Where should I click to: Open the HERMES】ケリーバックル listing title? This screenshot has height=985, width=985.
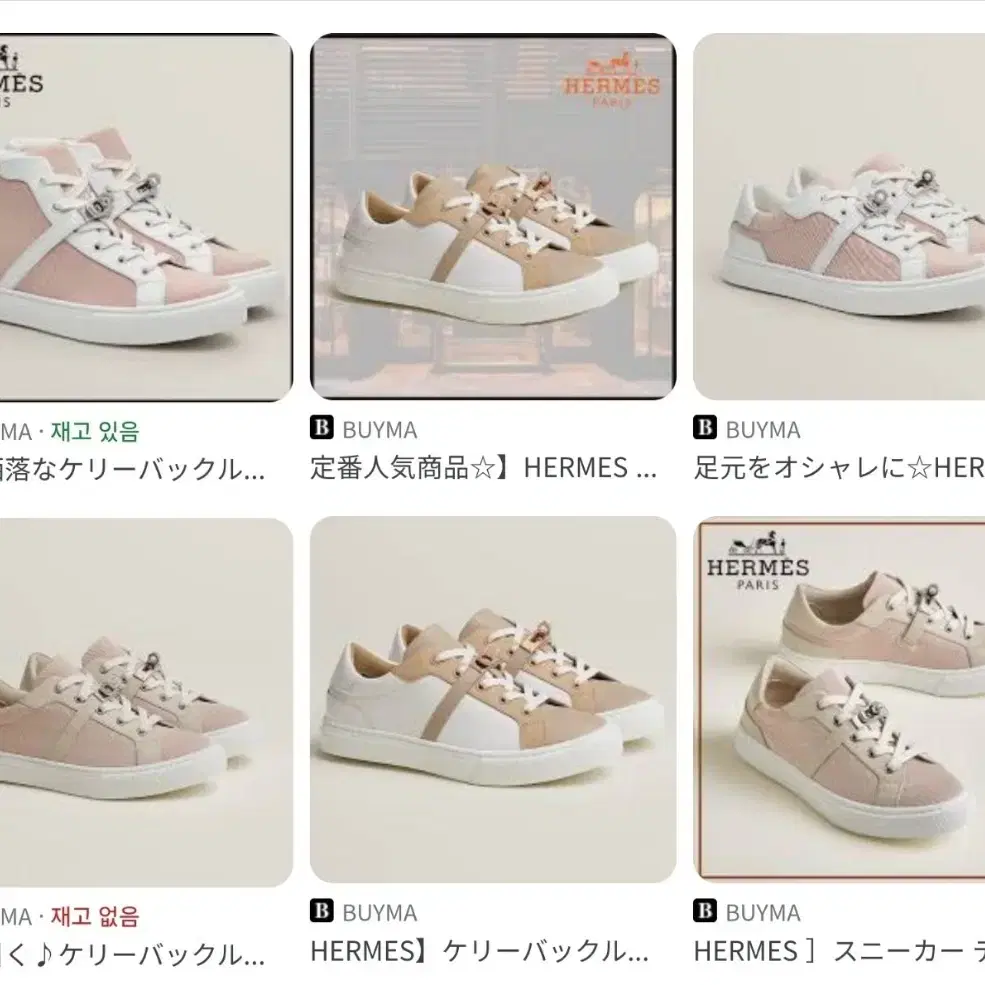click(x=479, y=951)
